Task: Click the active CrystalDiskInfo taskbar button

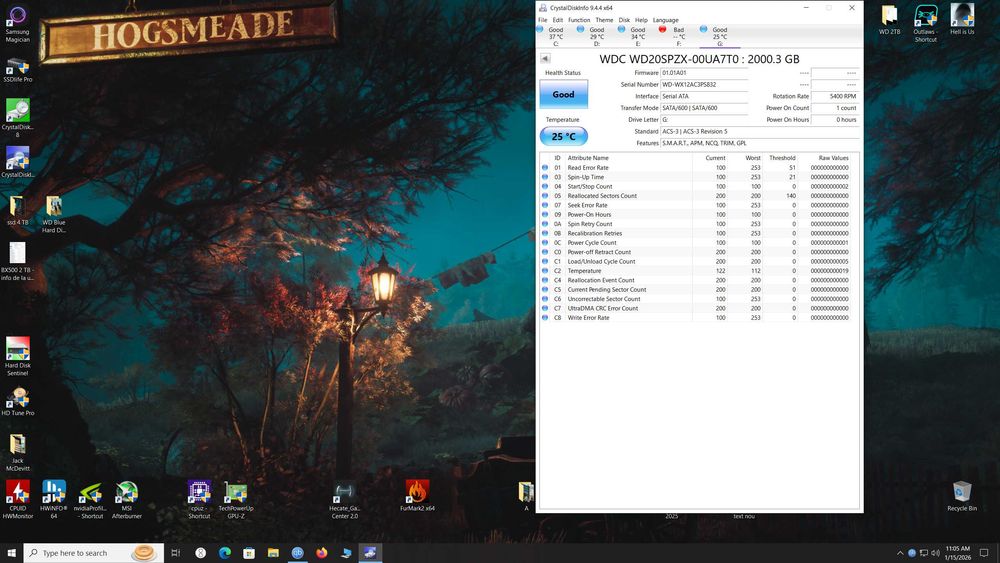Action: (370, 553)
